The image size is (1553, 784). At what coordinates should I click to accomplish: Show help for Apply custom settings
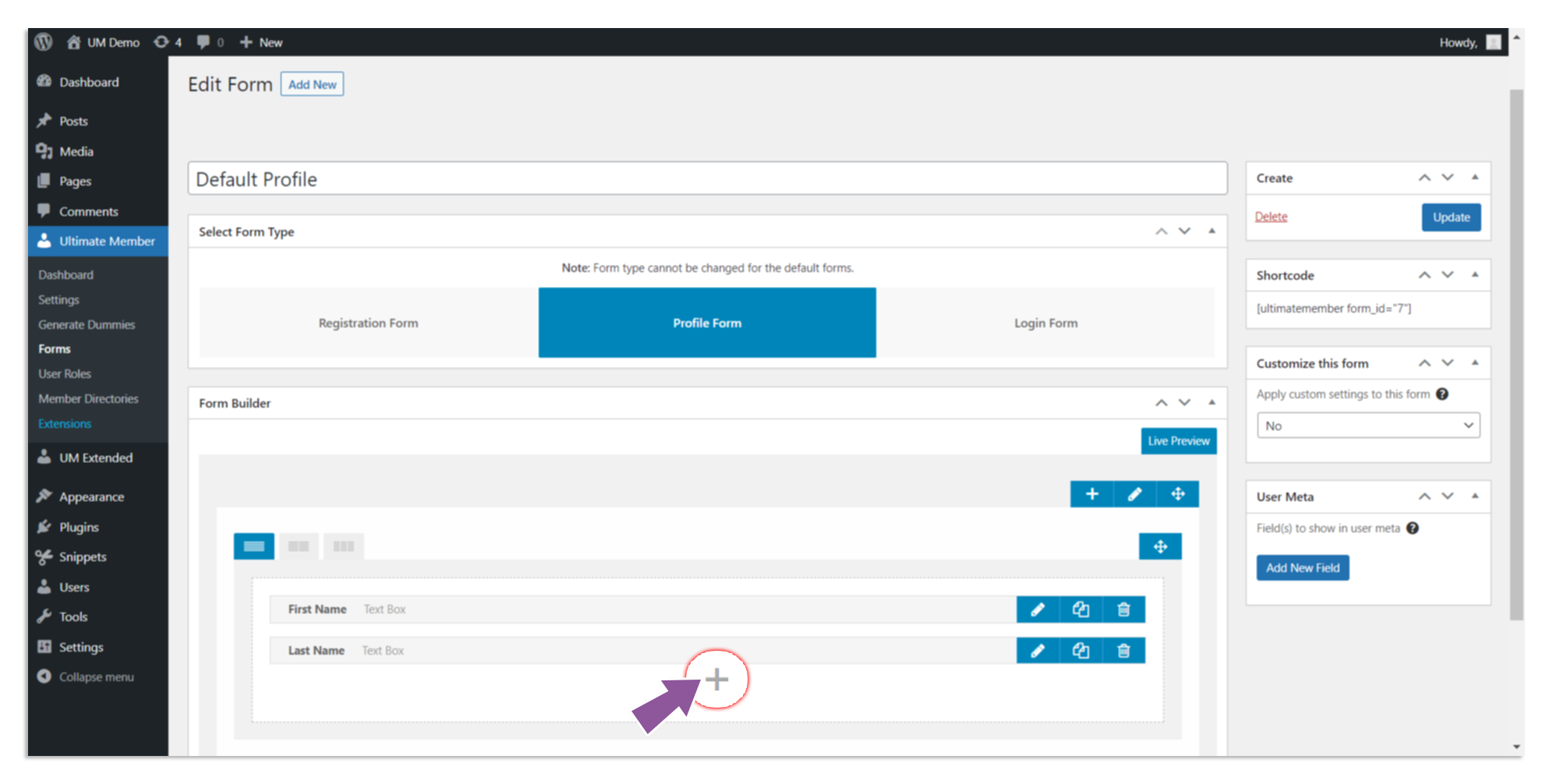click(1442, 394)
